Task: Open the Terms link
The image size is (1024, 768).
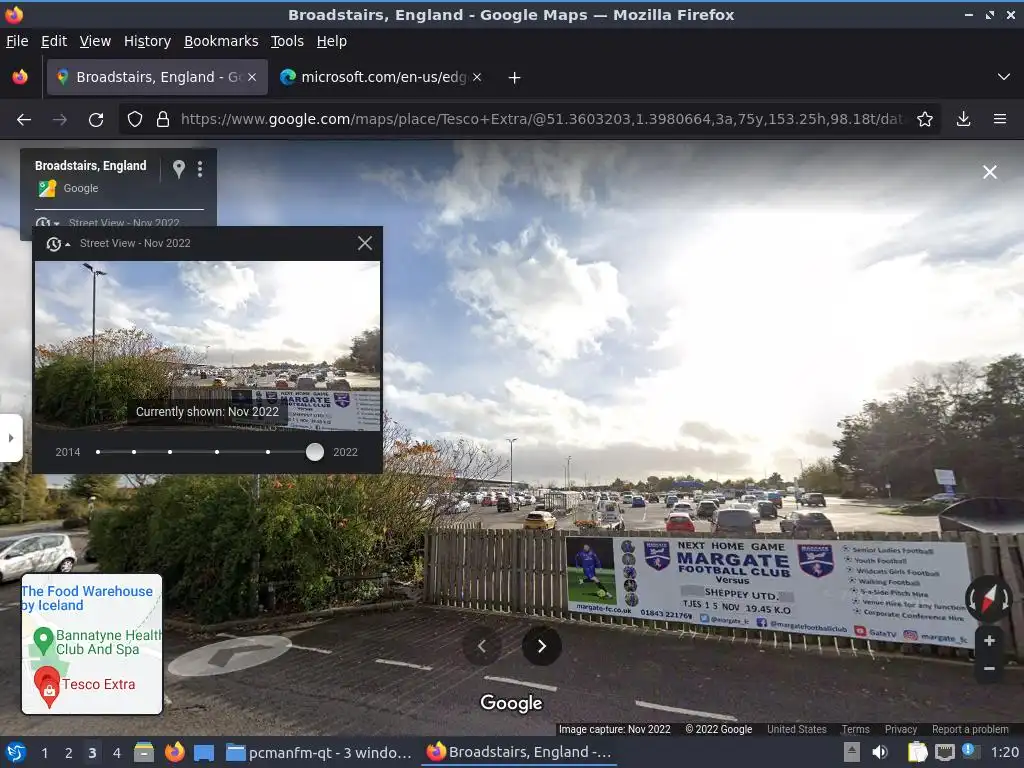Action: [x=855, y=729]
